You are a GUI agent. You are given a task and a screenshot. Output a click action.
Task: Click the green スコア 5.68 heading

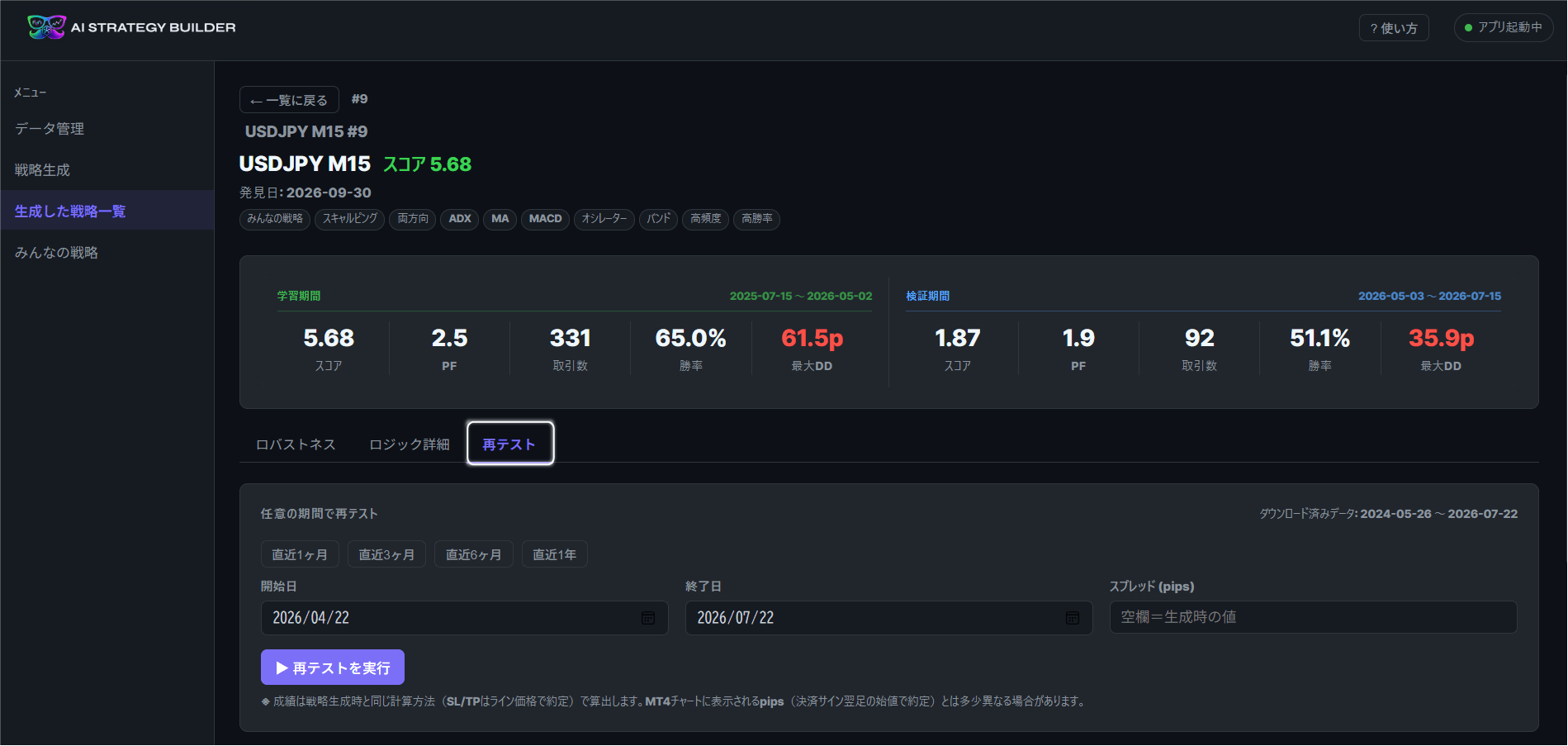click(427, 164)
